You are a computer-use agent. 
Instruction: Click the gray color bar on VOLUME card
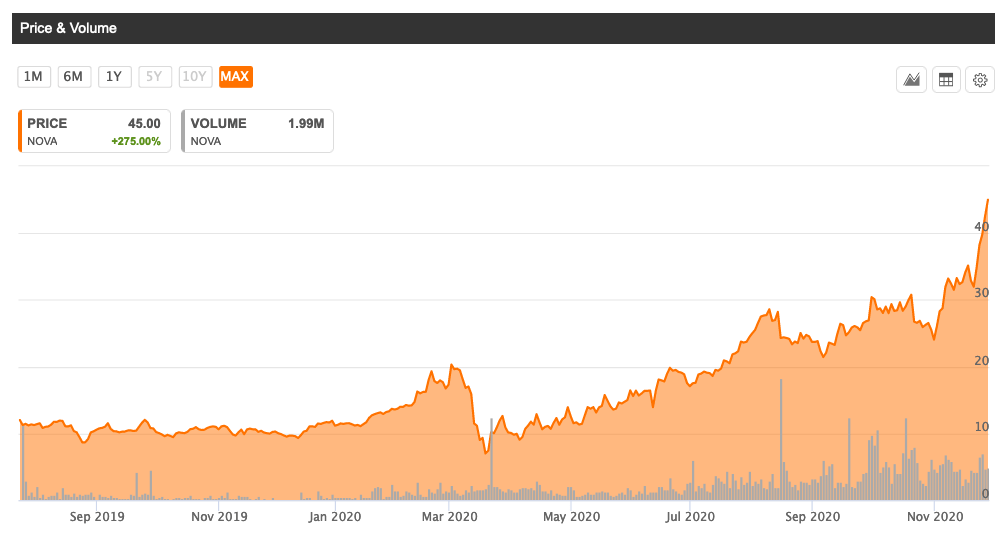click(x=183, y=131)
